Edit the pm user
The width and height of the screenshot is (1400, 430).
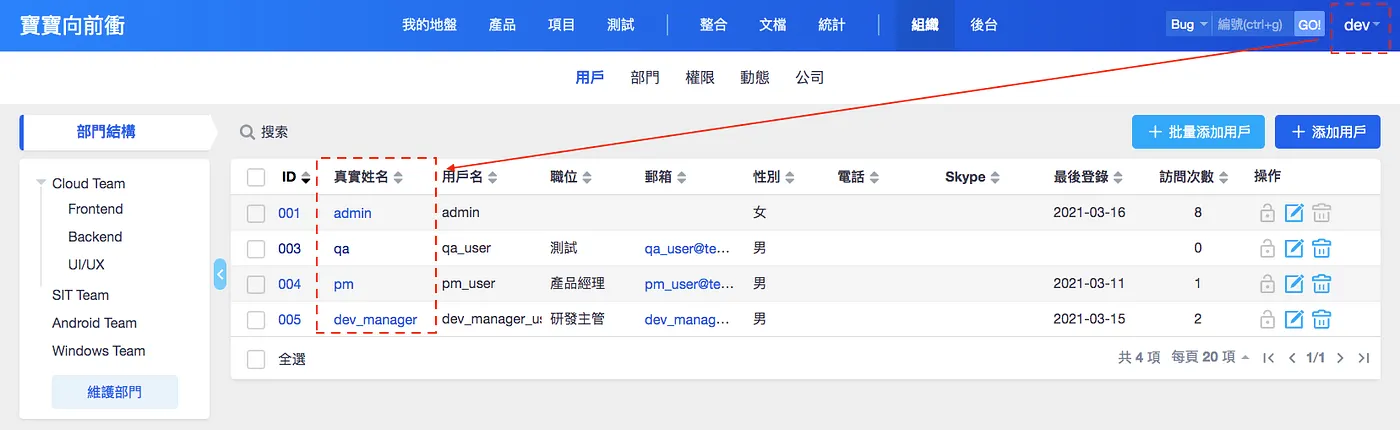coord(1294,284)
